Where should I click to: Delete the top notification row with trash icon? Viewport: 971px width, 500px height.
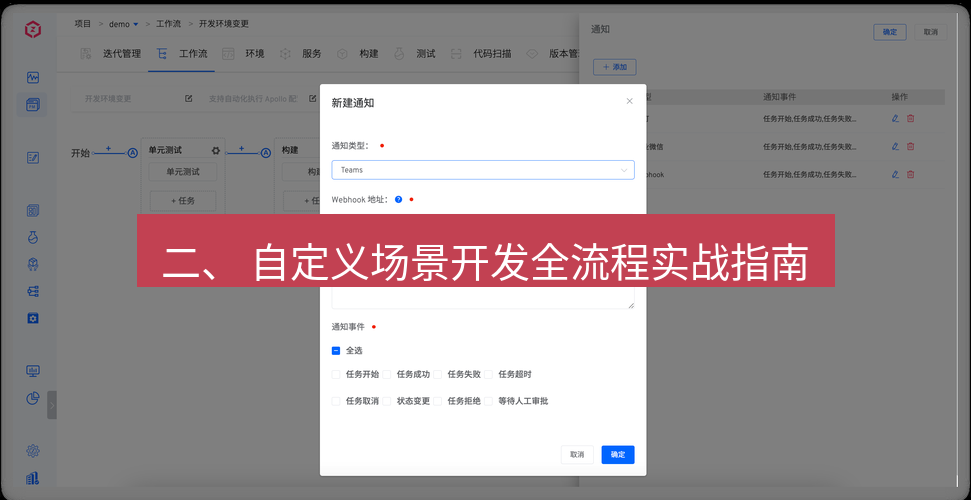click(910, 118)
